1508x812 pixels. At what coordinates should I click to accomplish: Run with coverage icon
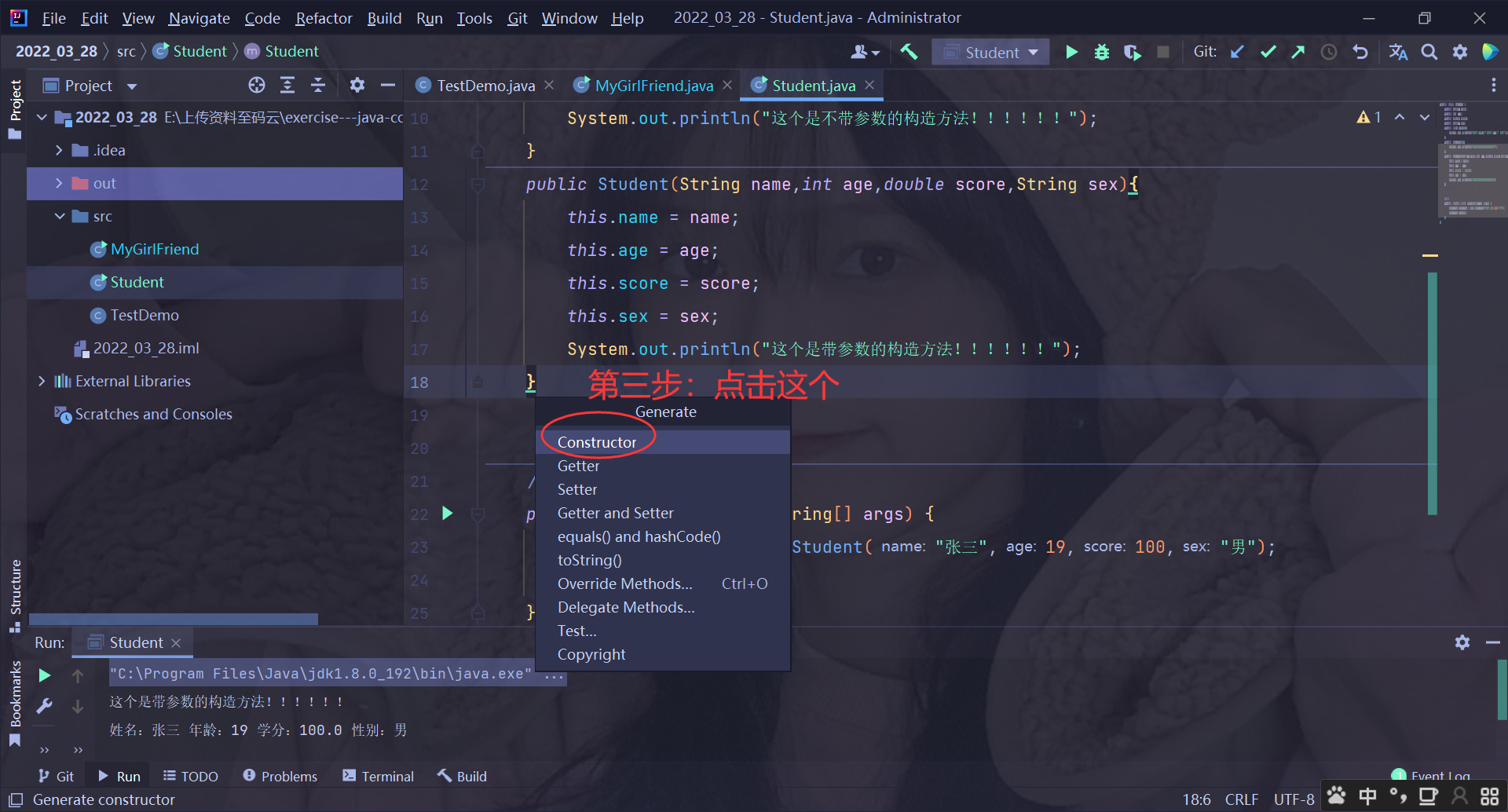coord(1132,53)
